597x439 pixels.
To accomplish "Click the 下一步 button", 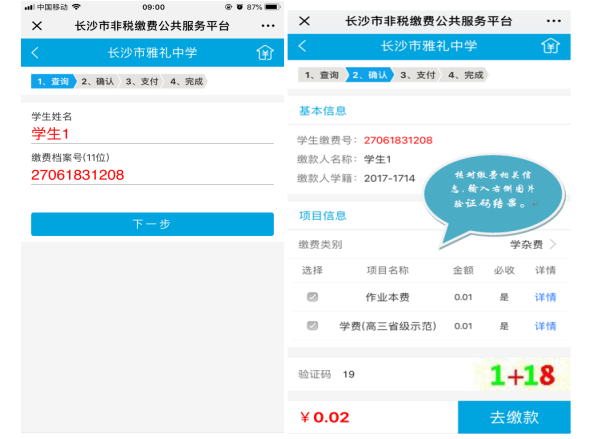I will click(152, 224).
